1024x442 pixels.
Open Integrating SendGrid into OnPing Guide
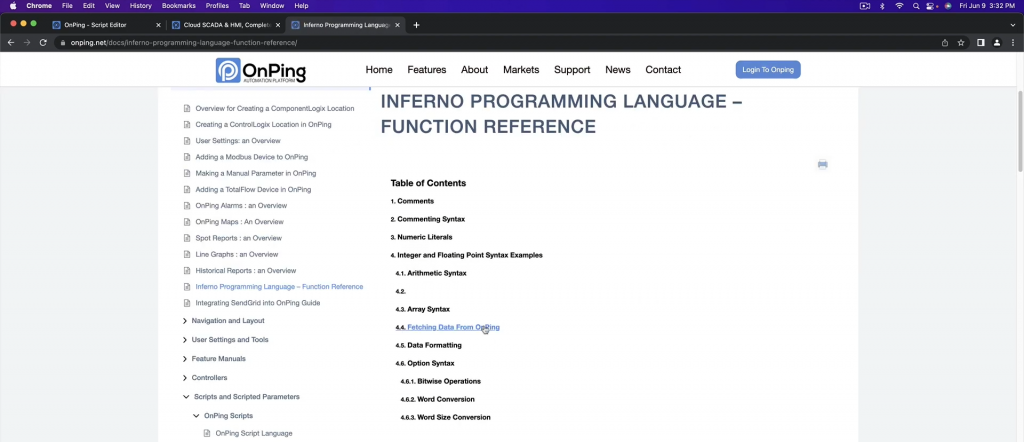(257, 303)
